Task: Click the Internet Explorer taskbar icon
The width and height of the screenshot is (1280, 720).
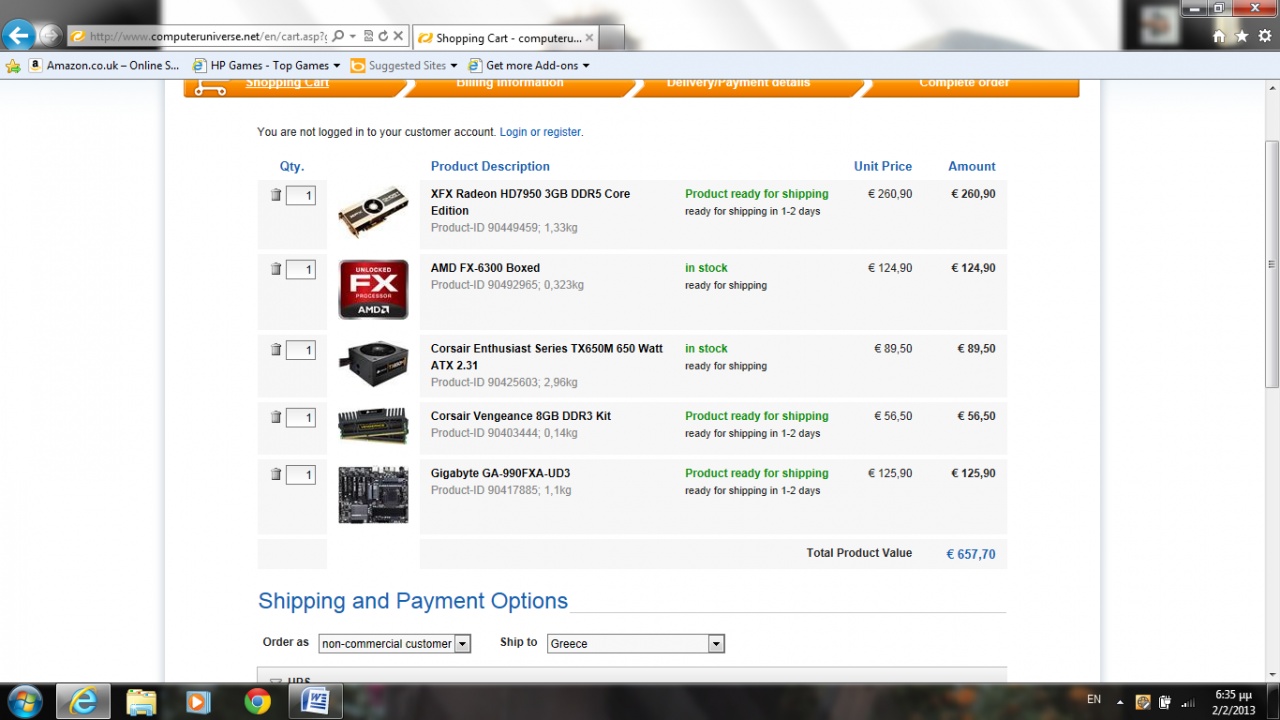Action: [83, 701]
